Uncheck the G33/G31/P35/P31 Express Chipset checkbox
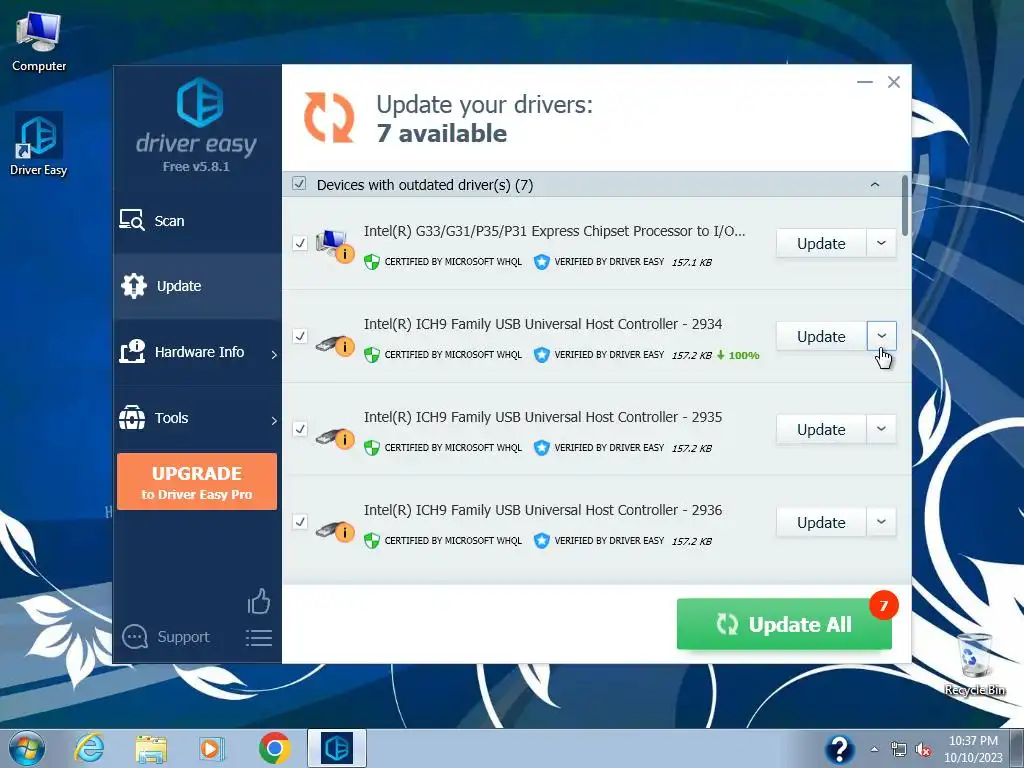 tap(300, 244)
